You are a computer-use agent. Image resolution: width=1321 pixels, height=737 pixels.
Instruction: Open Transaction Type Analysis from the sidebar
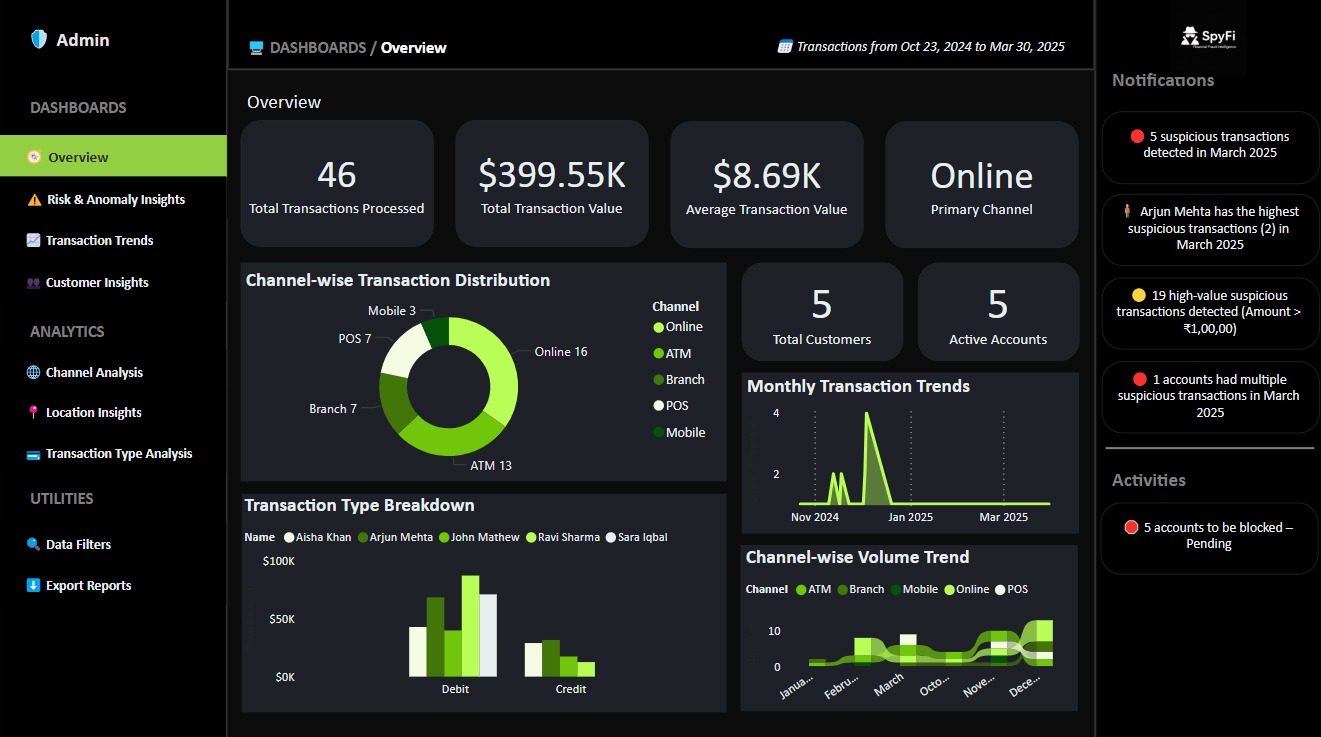119,453
